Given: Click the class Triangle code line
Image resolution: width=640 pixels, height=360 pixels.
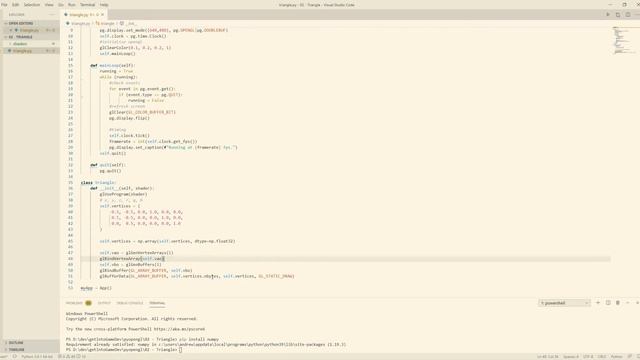Looking at the screenshot, I should click(98, 182).
